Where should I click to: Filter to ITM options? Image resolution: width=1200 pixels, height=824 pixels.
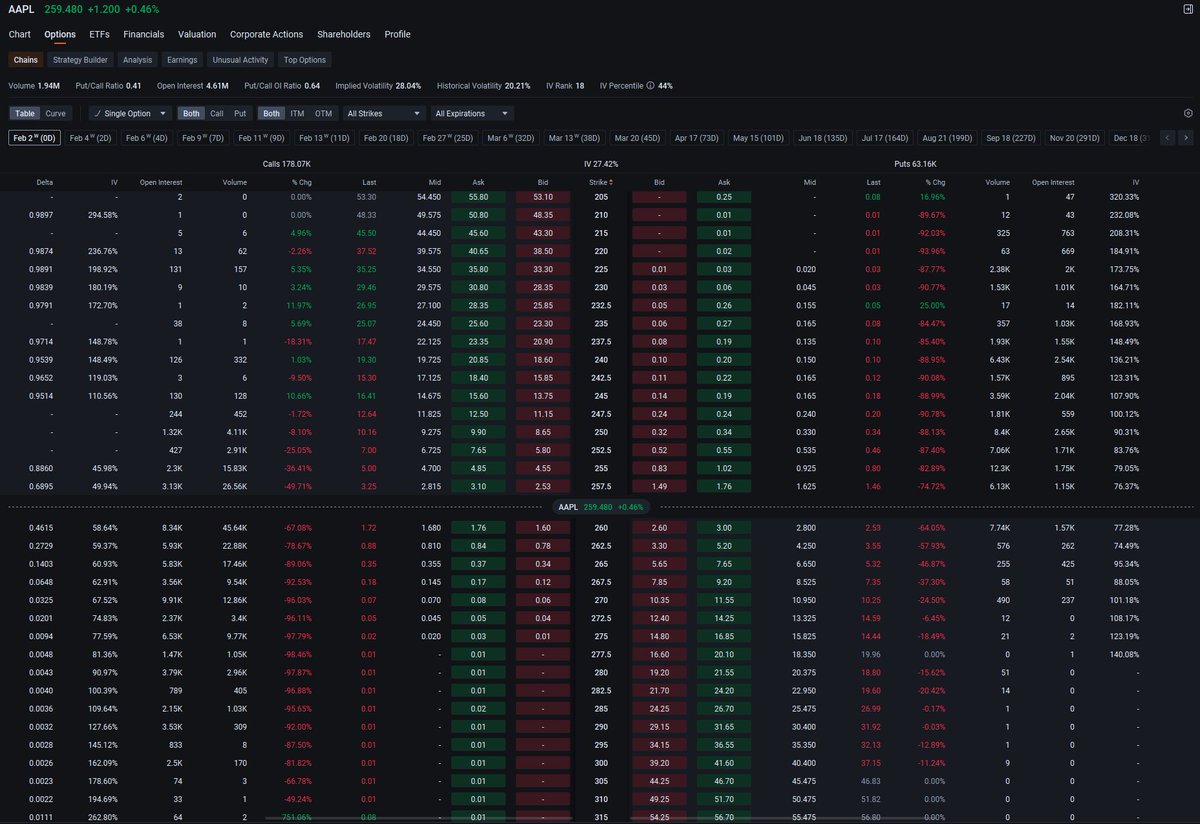pyautogui.click(x=297, y=114)
